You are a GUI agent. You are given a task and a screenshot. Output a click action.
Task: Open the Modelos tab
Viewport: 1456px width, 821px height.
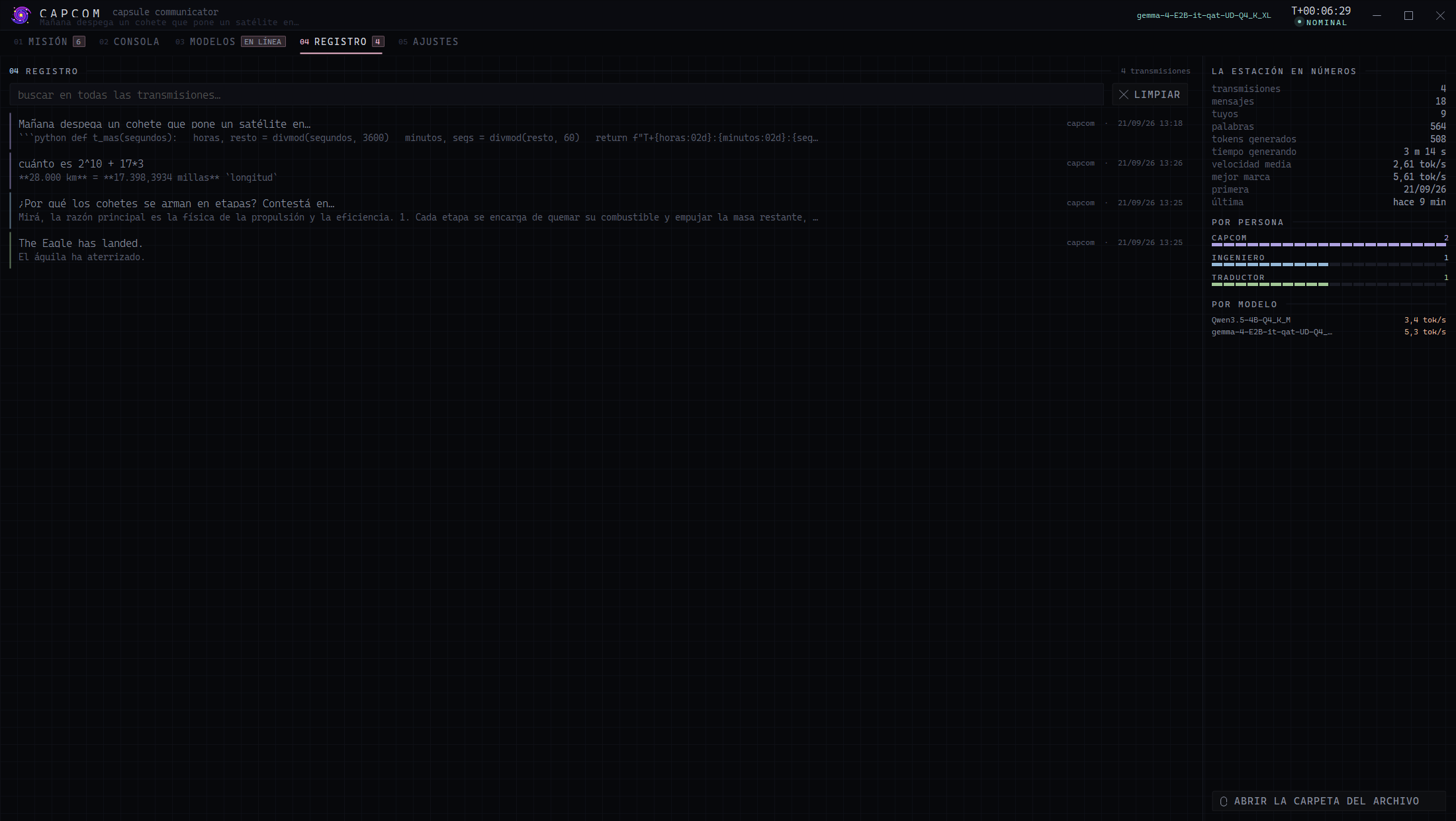[x=230, y=42]
